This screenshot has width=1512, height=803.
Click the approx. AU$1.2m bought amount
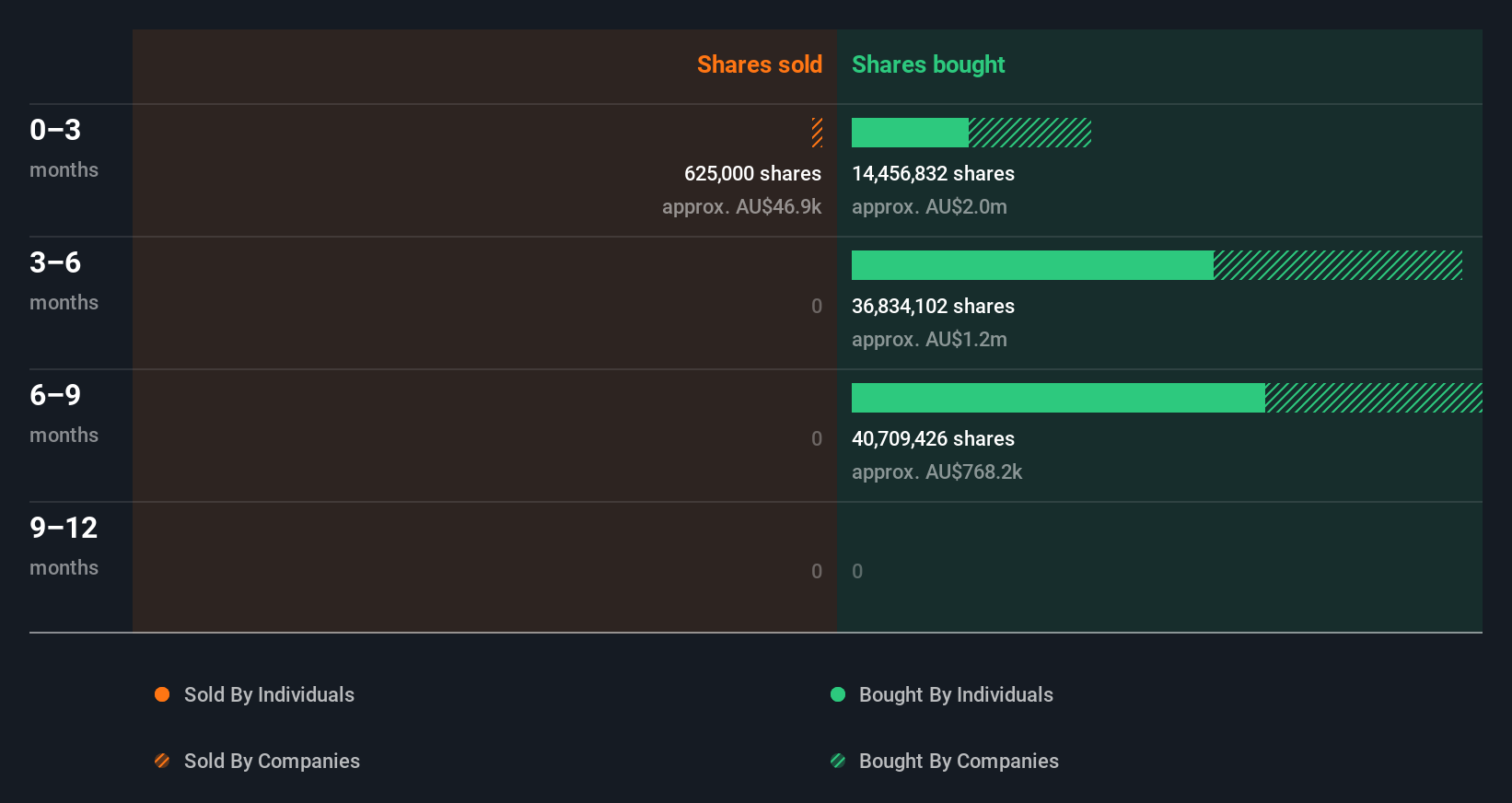(929, 340)
